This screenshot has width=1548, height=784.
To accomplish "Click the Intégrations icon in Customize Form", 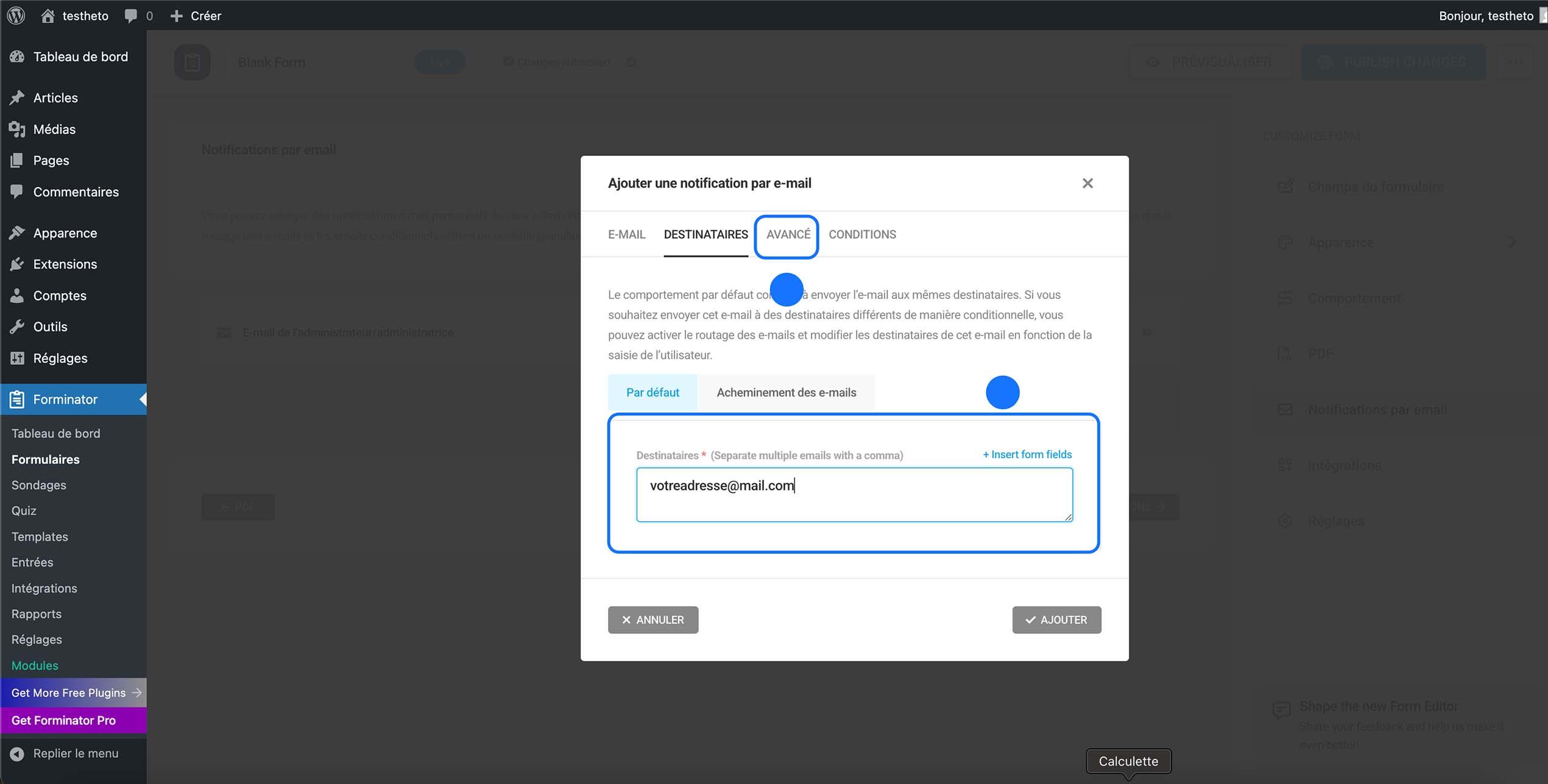I will point(1286,464).
